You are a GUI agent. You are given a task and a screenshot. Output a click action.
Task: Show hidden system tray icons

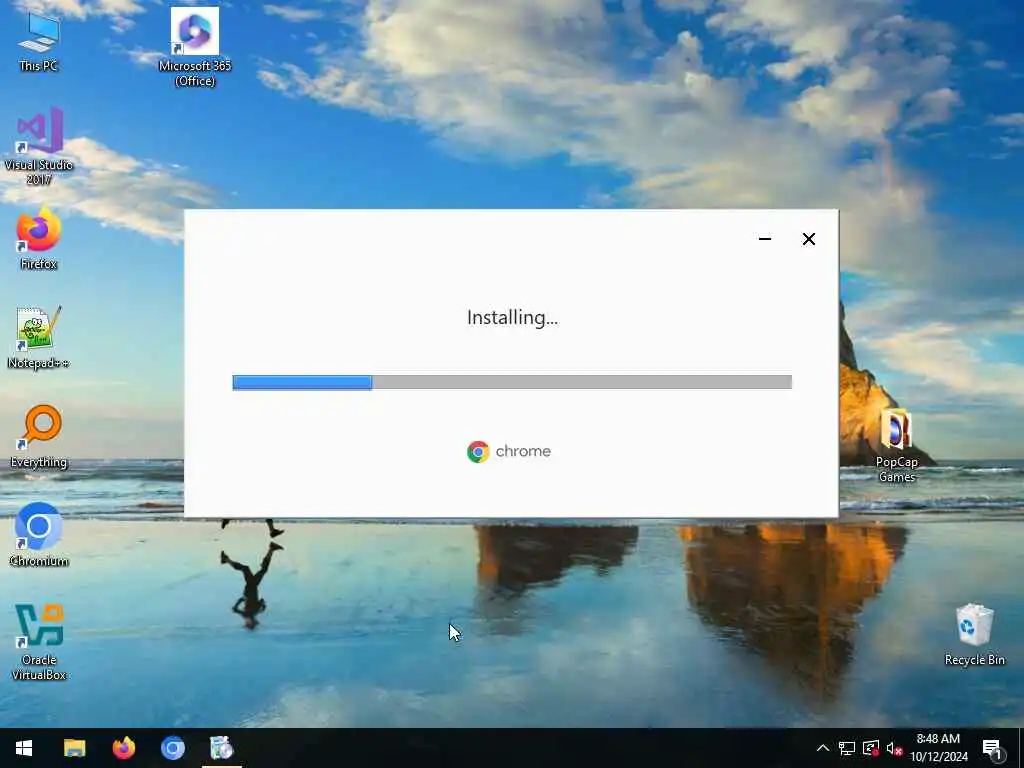(823, 748)
